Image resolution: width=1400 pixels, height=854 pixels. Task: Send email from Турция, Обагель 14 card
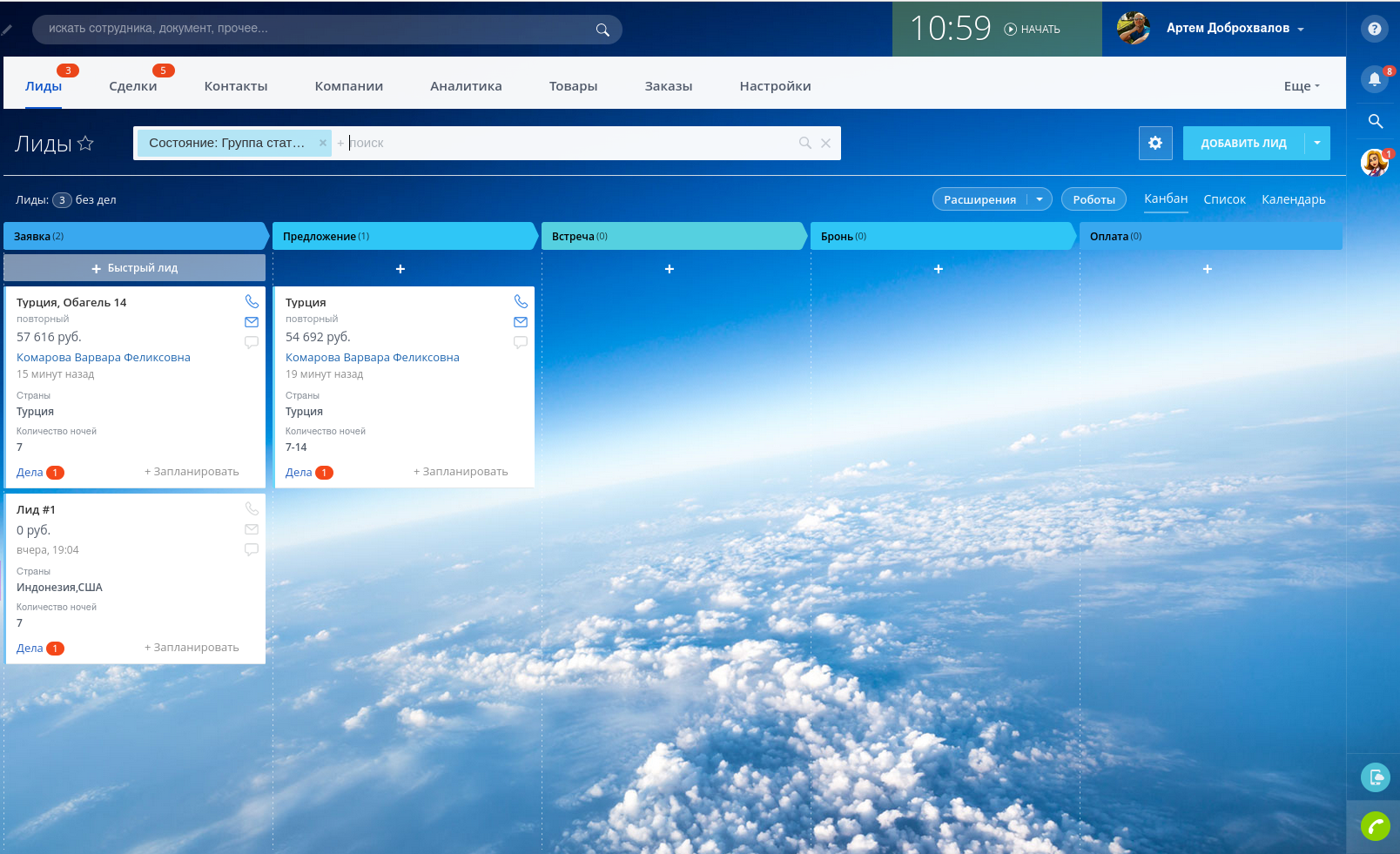(252, 322)
